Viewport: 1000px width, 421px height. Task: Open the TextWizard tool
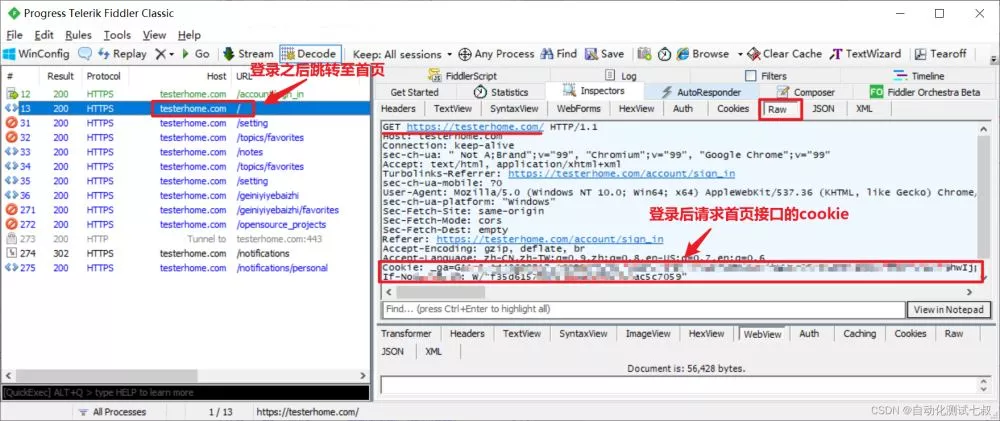click(x=865, y=54)
